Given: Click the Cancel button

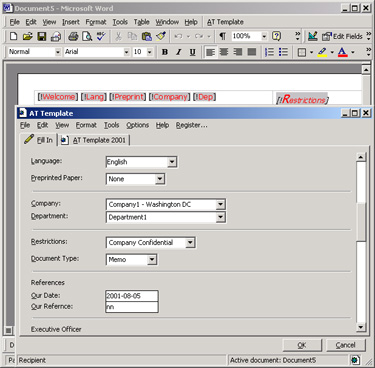Looking at the screenshot, I should click(345, 345).
